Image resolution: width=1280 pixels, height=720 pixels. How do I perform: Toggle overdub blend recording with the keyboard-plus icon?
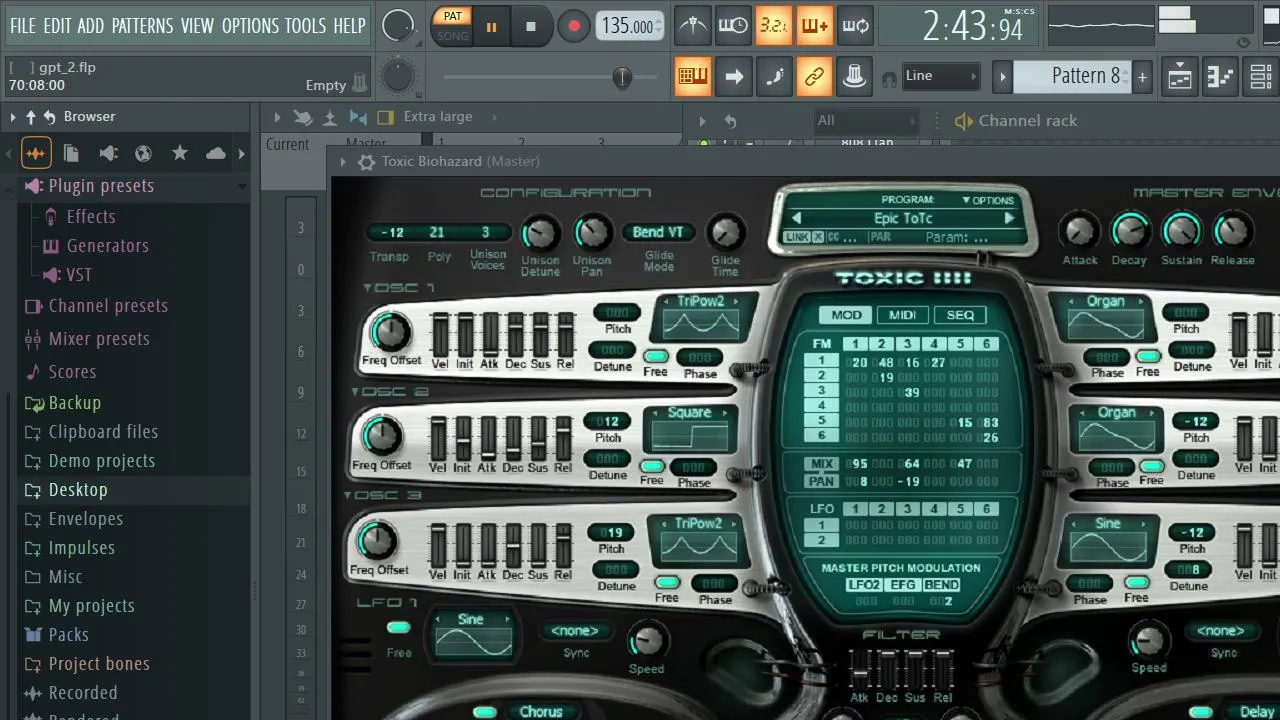(x=814, y=26)
